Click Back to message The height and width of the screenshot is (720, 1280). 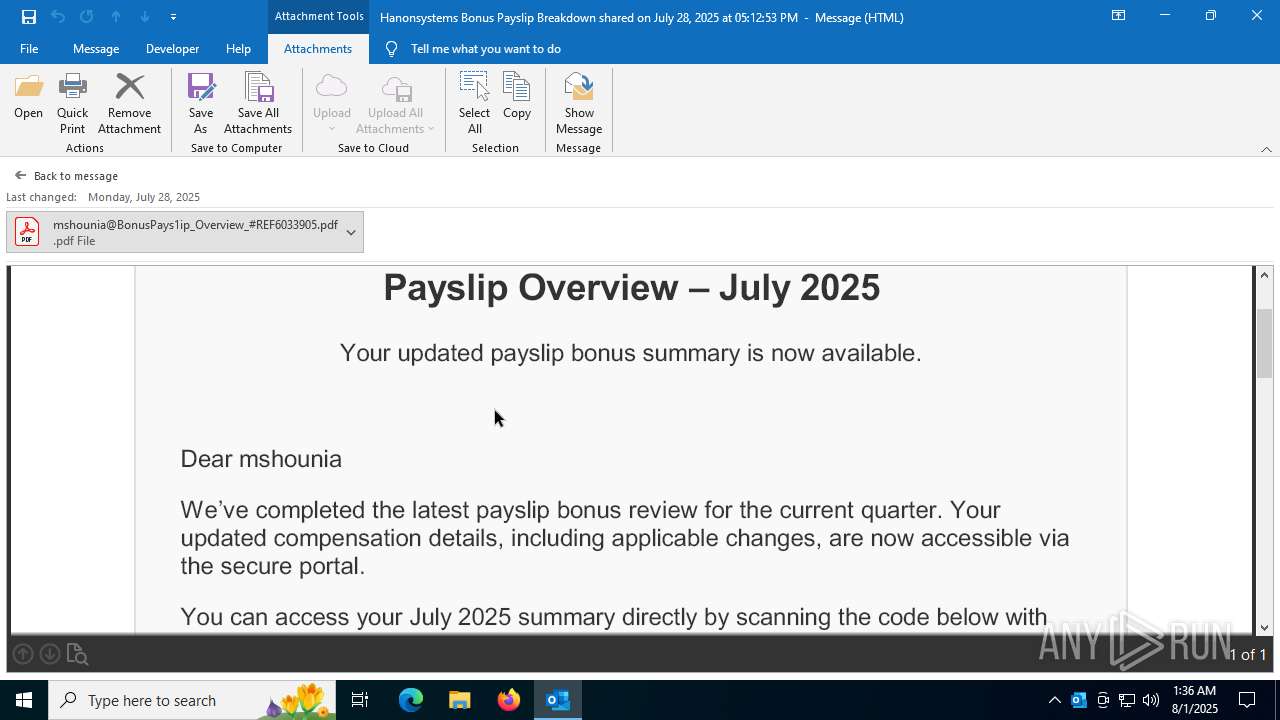tap(66, 176)
